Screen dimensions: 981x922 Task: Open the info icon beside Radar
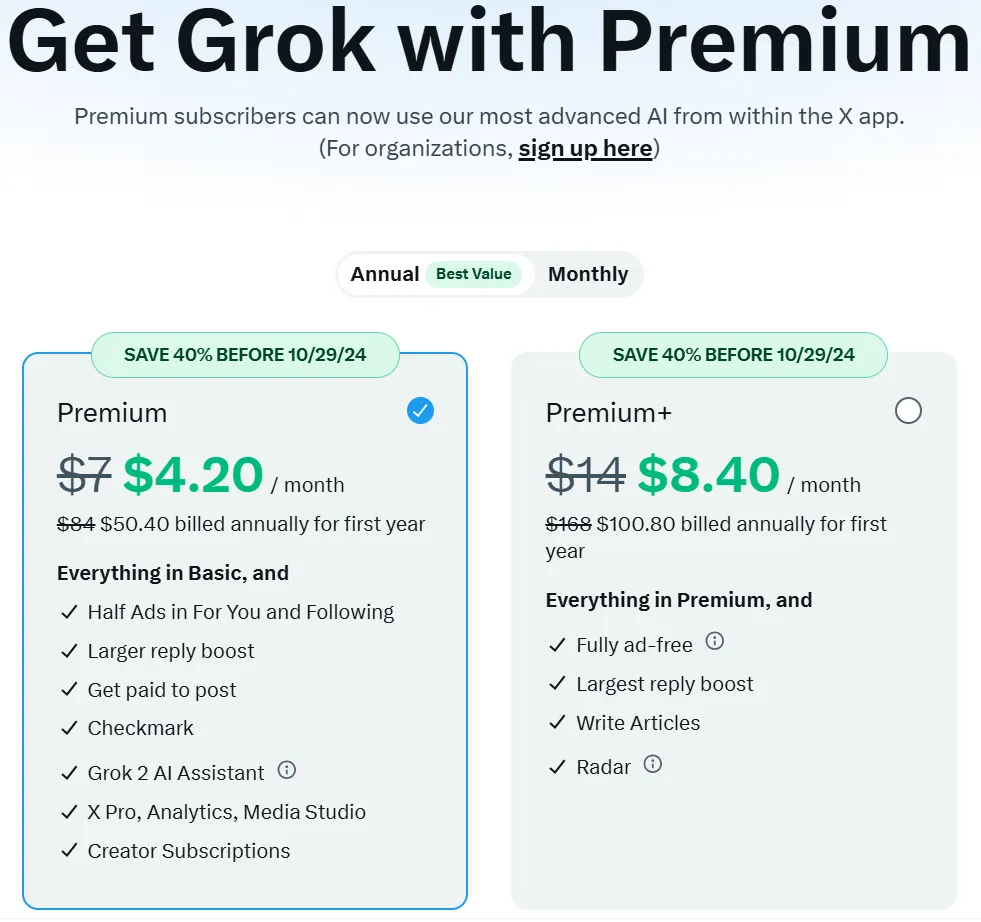coord(653,764)
